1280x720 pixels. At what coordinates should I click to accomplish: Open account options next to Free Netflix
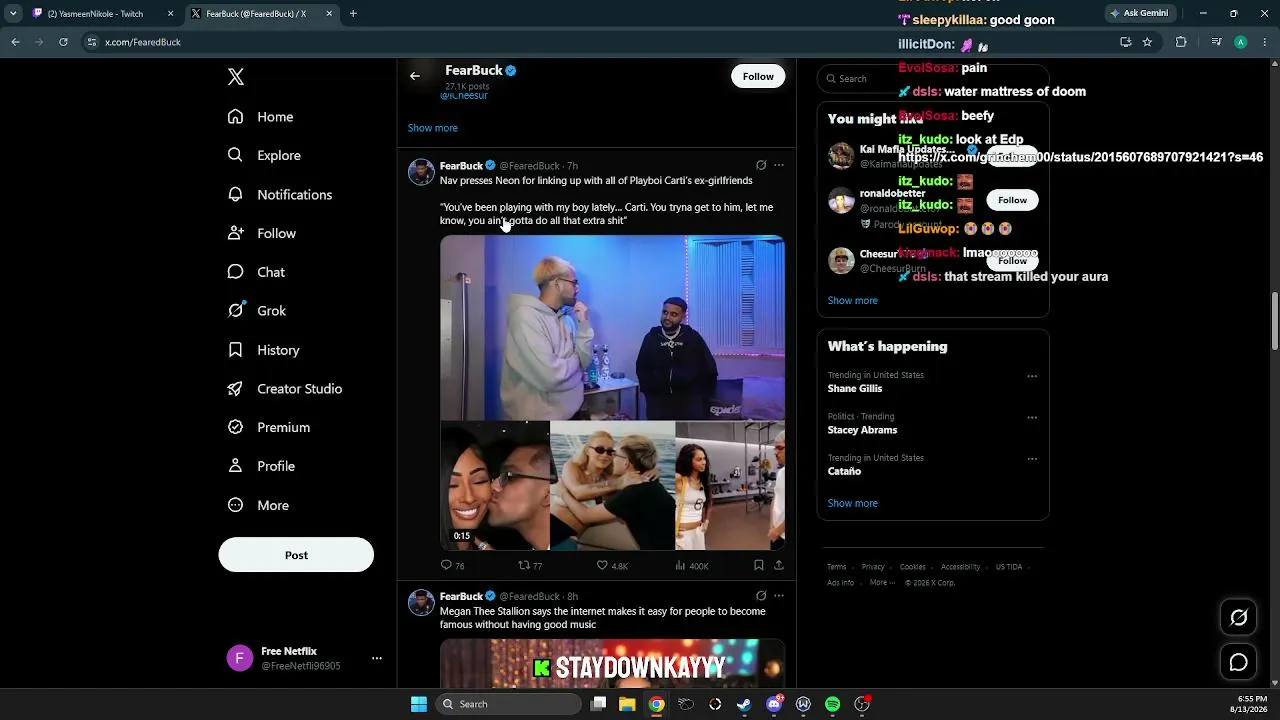pos(377,658)
